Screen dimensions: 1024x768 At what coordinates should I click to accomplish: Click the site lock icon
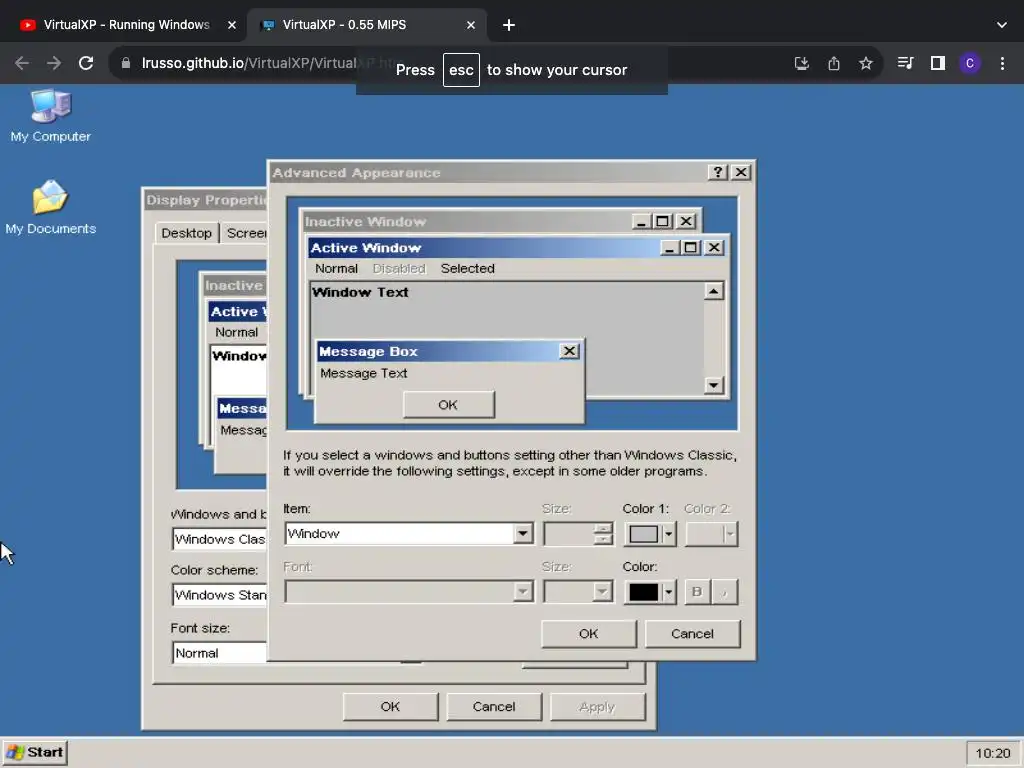[x=126, y=63]
